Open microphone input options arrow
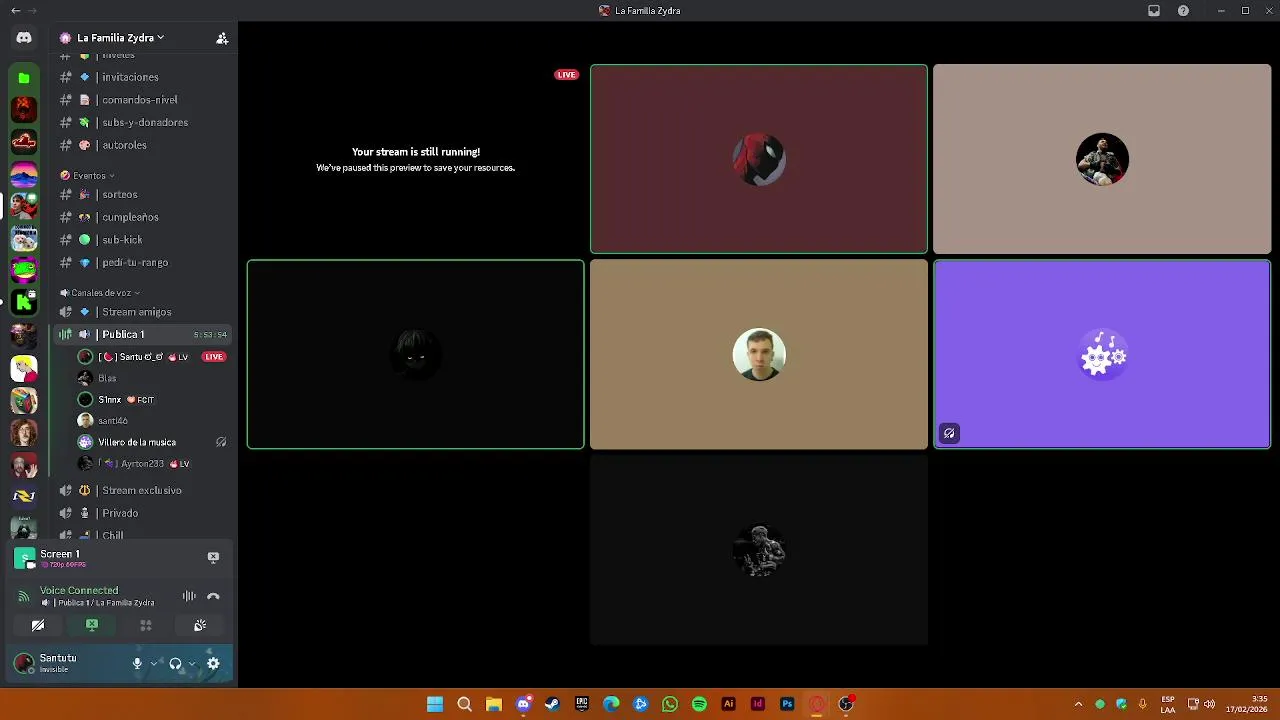1280x720 pixels. [154, 663]
